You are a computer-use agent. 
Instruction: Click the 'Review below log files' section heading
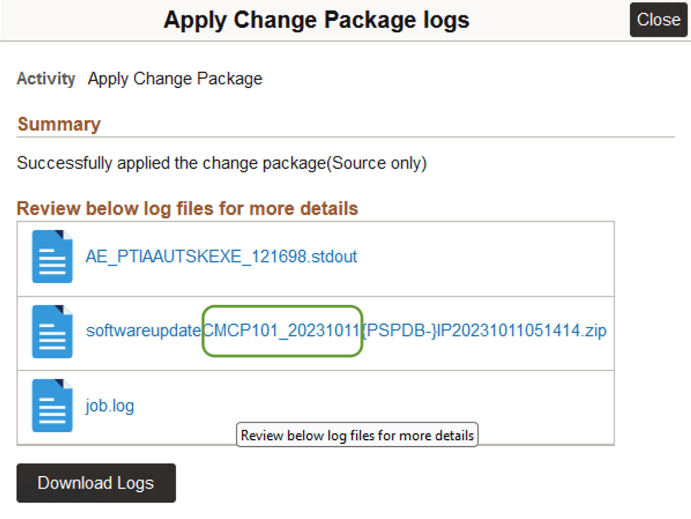pyautogui.click(x=187, y=208)
